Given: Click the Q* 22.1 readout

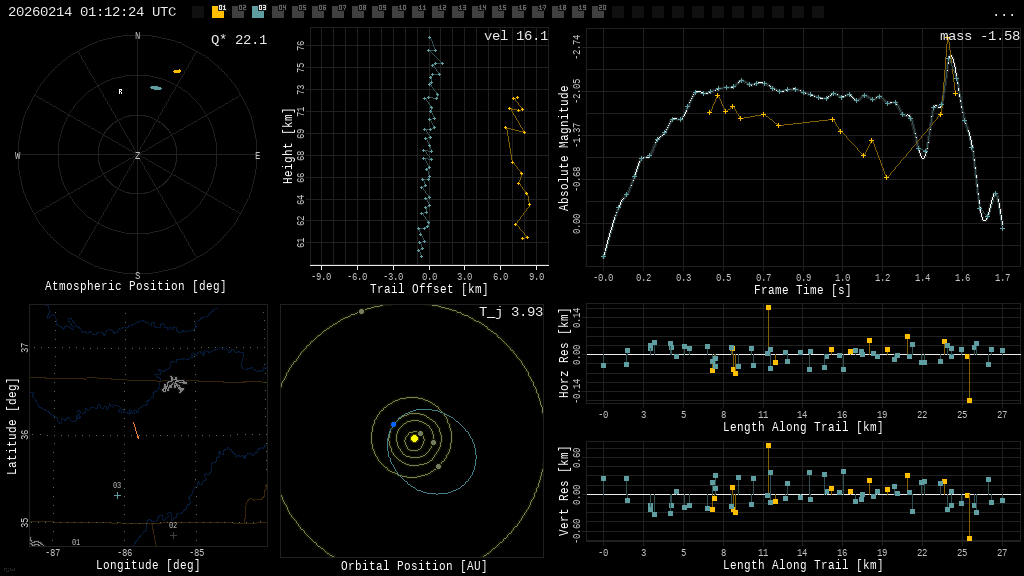Looking at the screenshot, I should [x=239, y=40].
